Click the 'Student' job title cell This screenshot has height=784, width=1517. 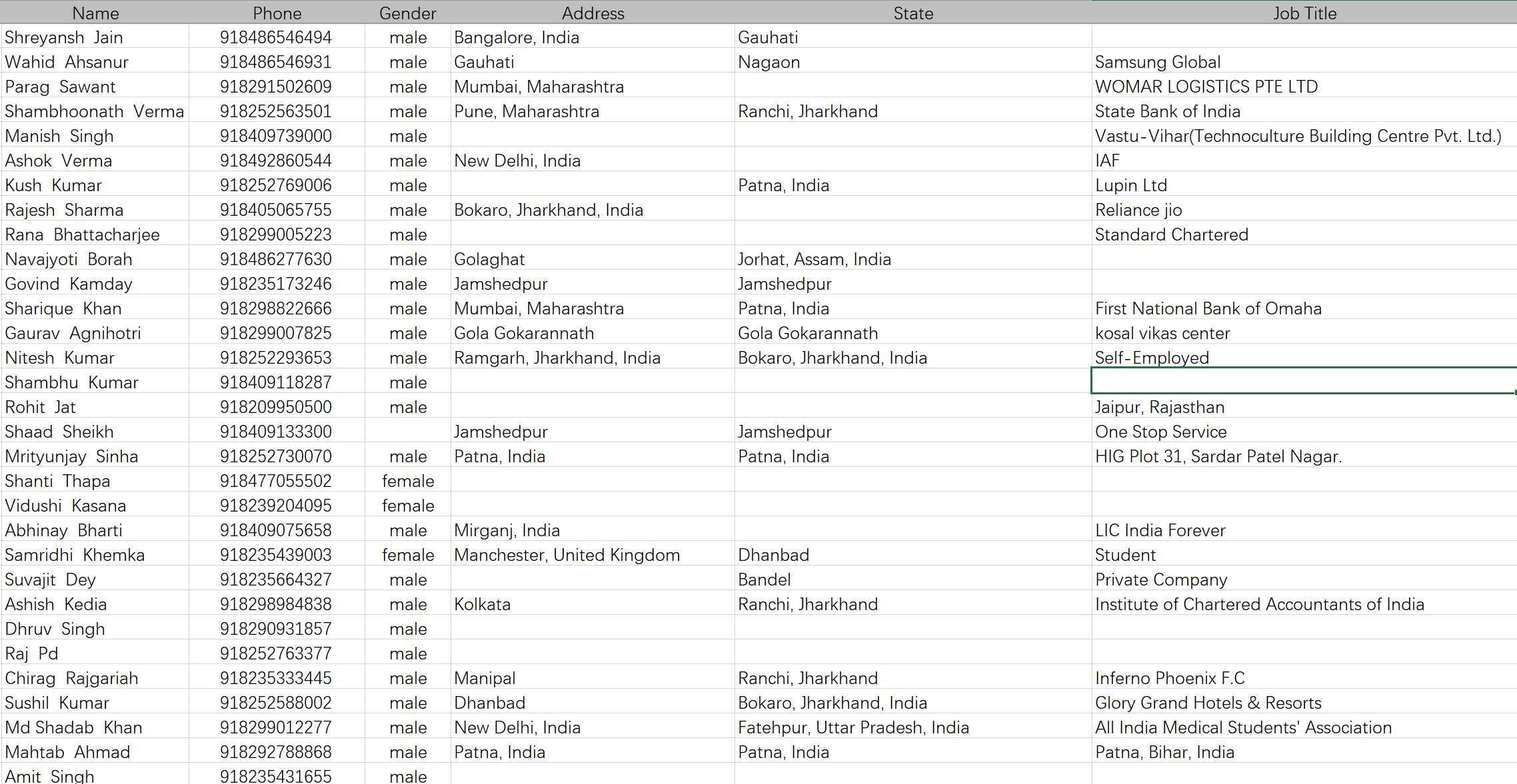tap(1304, 555)
